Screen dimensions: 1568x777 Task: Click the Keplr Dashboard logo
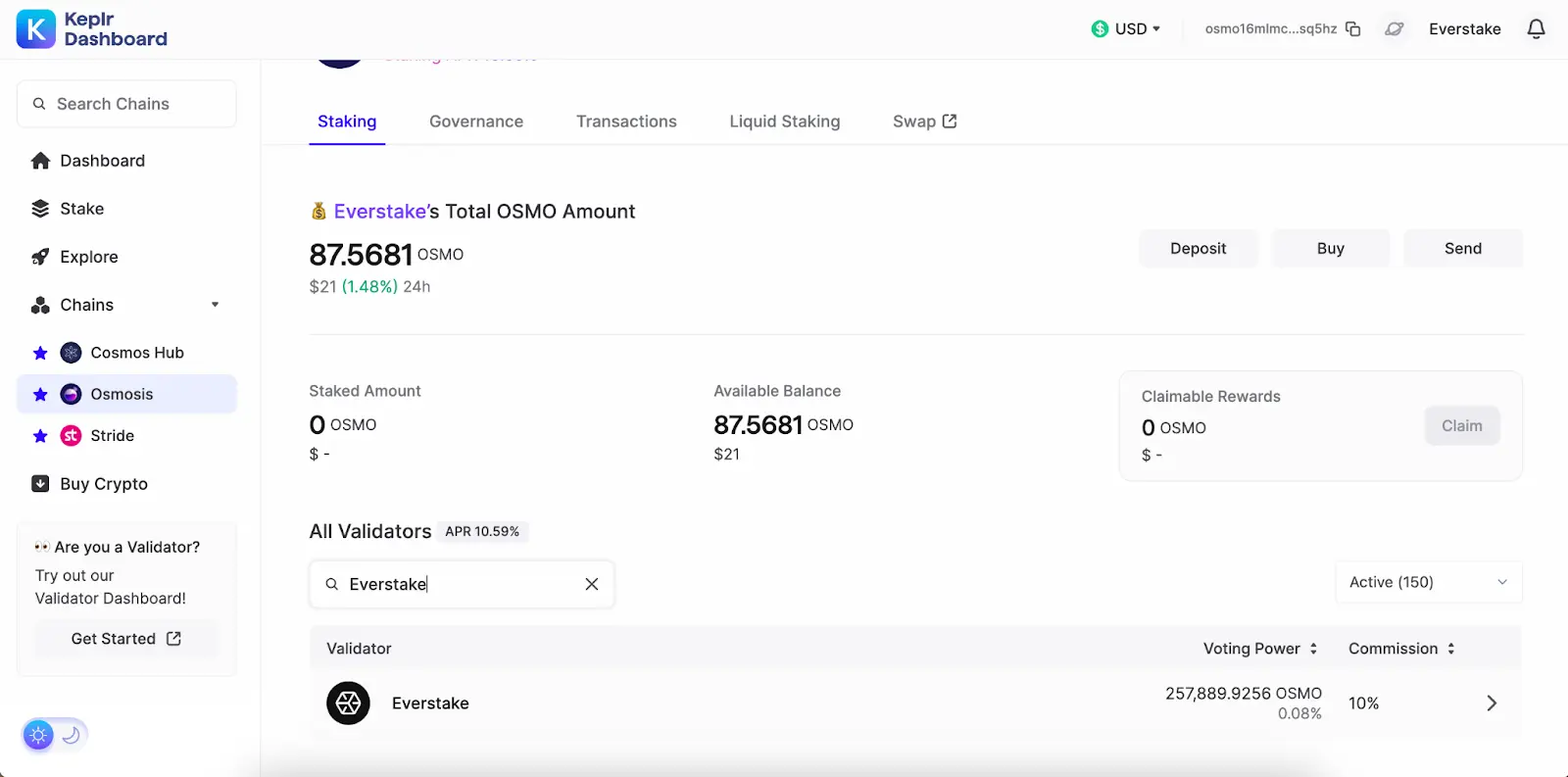(92, 29)
